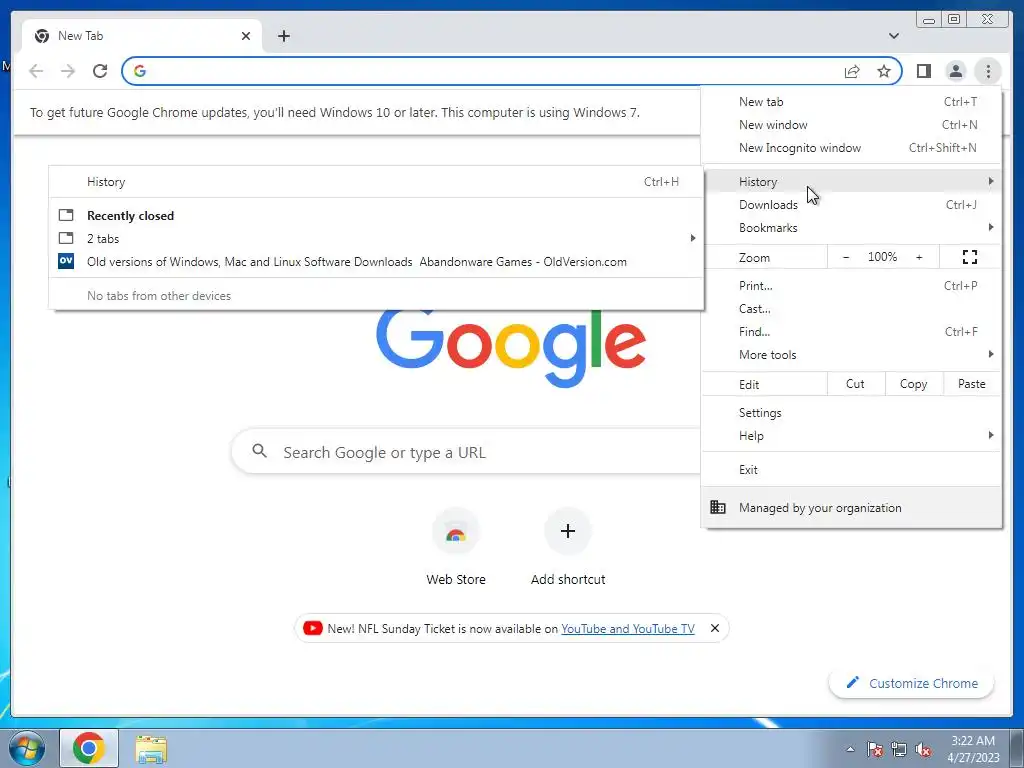Open full History with Ctrl+H entry

(376, 182)
